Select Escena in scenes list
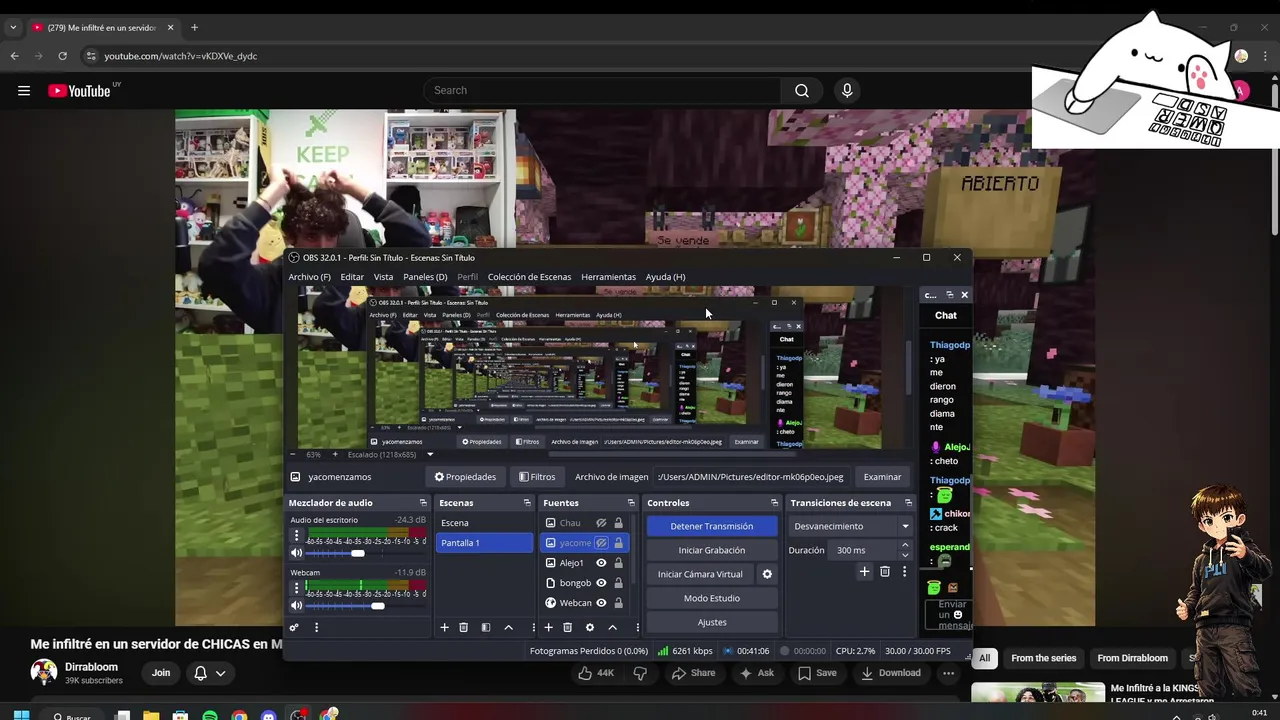The width and height of the screenshot is (1280, 720). [485, 523]
